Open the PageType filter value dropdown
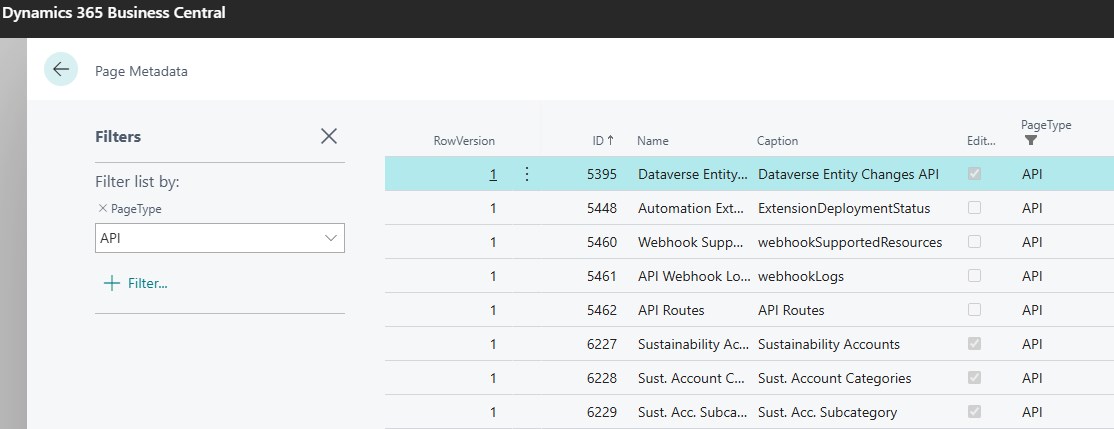The height and width of the screenshot is (429, 1114). pos(330,239)
